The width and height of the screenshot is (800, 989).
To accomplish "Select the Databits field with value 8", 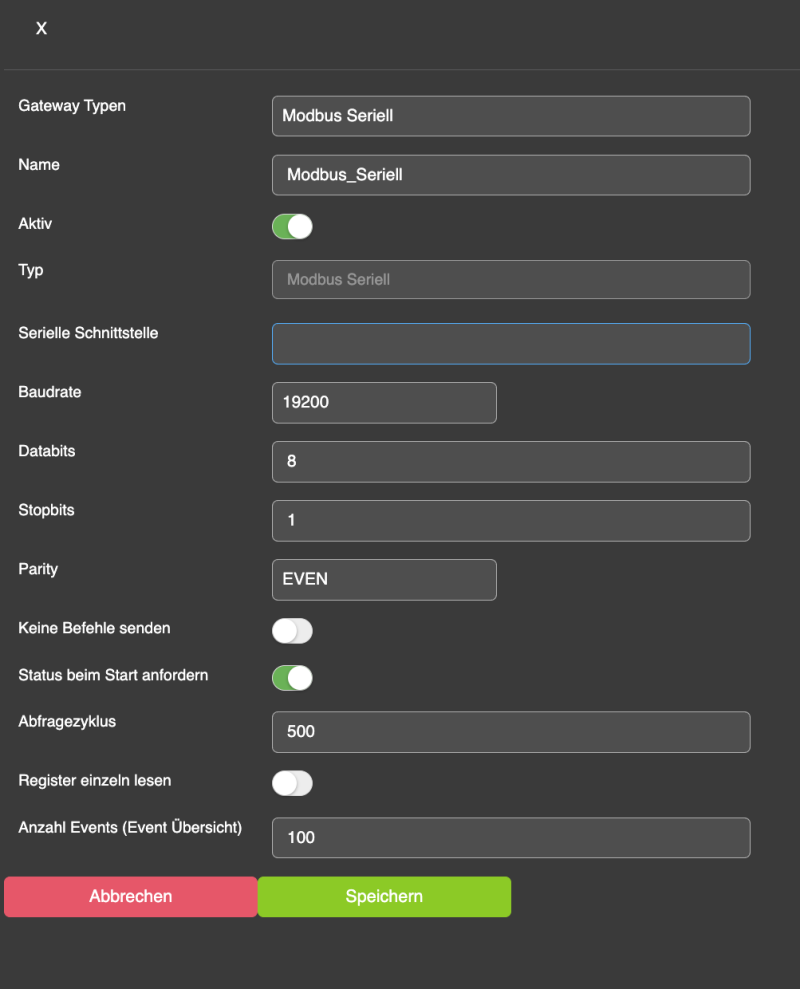I will [510, 462].
